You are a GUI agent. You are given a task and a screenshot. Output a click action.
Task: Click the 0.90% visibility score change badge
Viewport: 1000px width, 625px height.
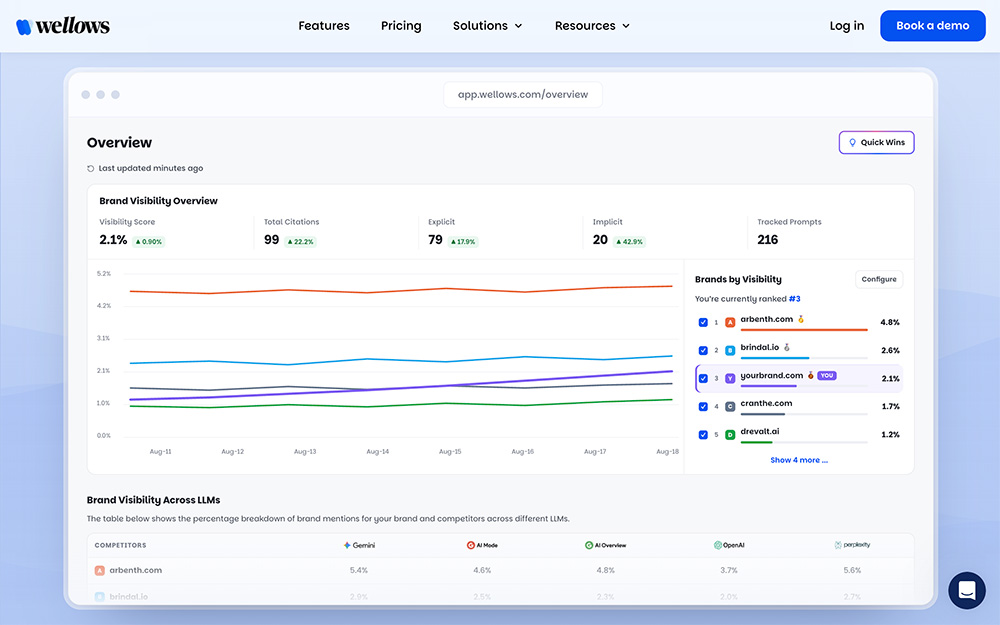click(x=149, y=242)
